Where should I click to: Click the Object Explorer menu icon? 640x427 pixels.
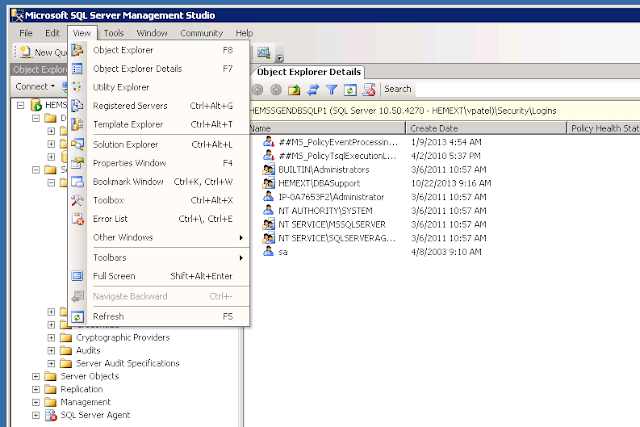pyautogui.click(x=77, y=50)
